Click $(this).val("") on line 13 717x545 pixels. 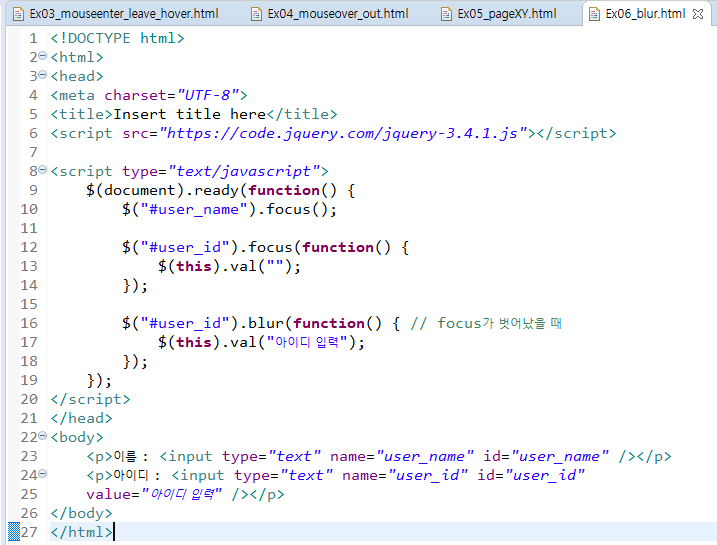point(229,267)
